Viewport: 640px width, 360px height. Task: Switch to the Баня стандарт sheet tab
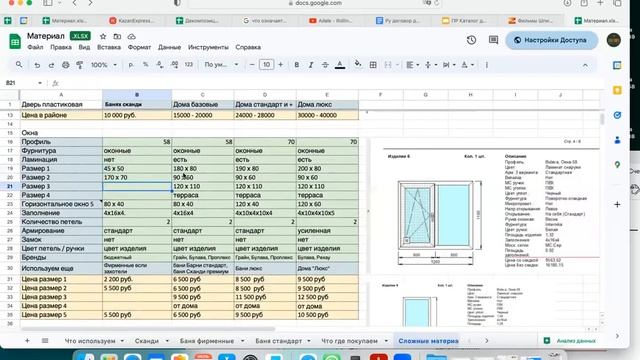278,341
